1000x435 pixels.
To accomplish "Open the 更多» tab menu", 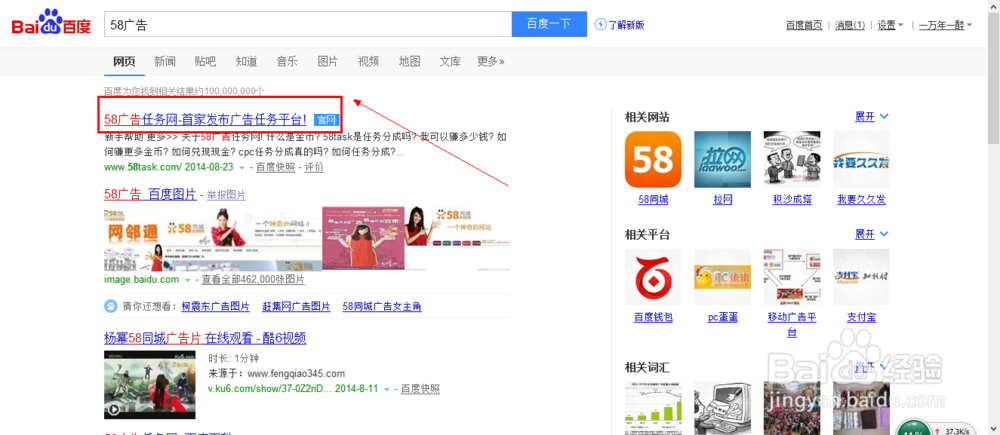I will tap(491, 62).
